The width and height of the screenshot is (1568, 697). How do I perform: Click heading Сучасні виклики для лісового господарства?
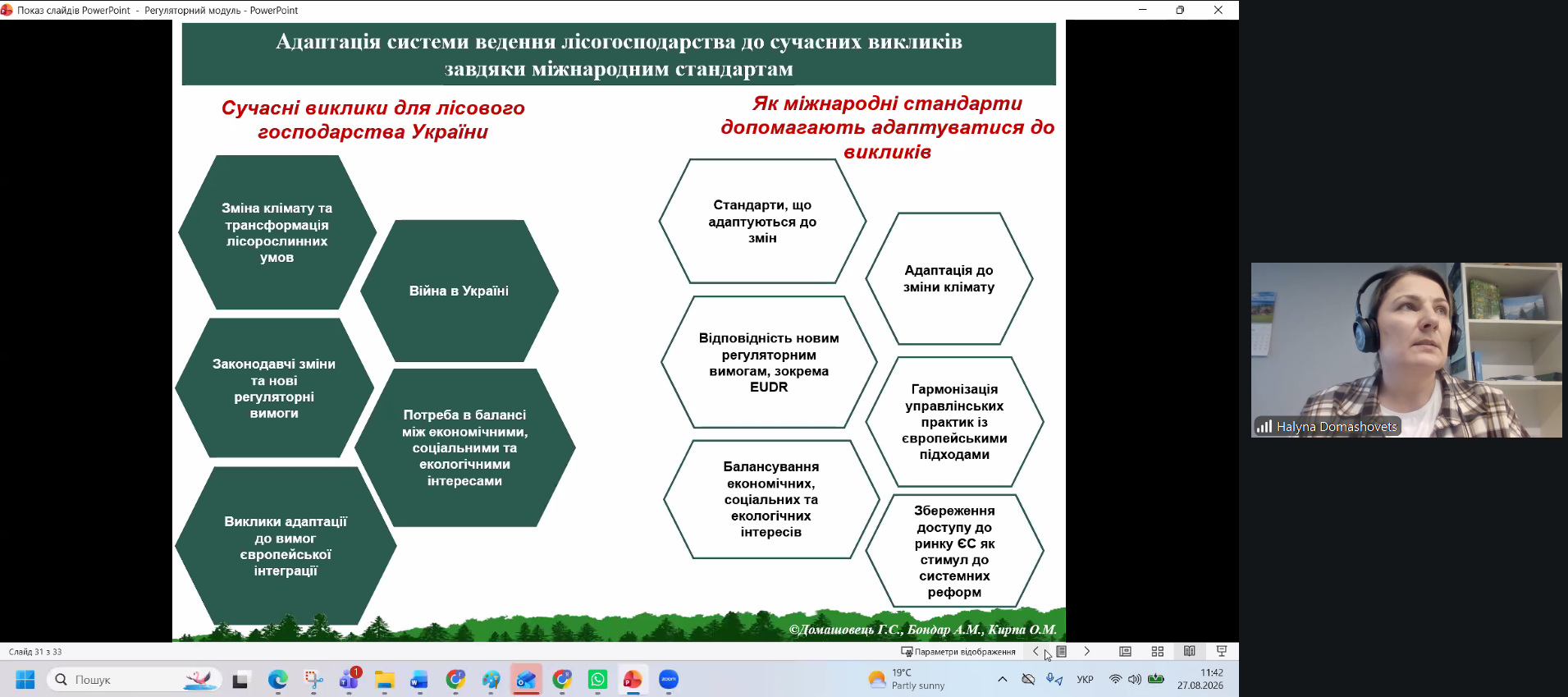(373, 120)
